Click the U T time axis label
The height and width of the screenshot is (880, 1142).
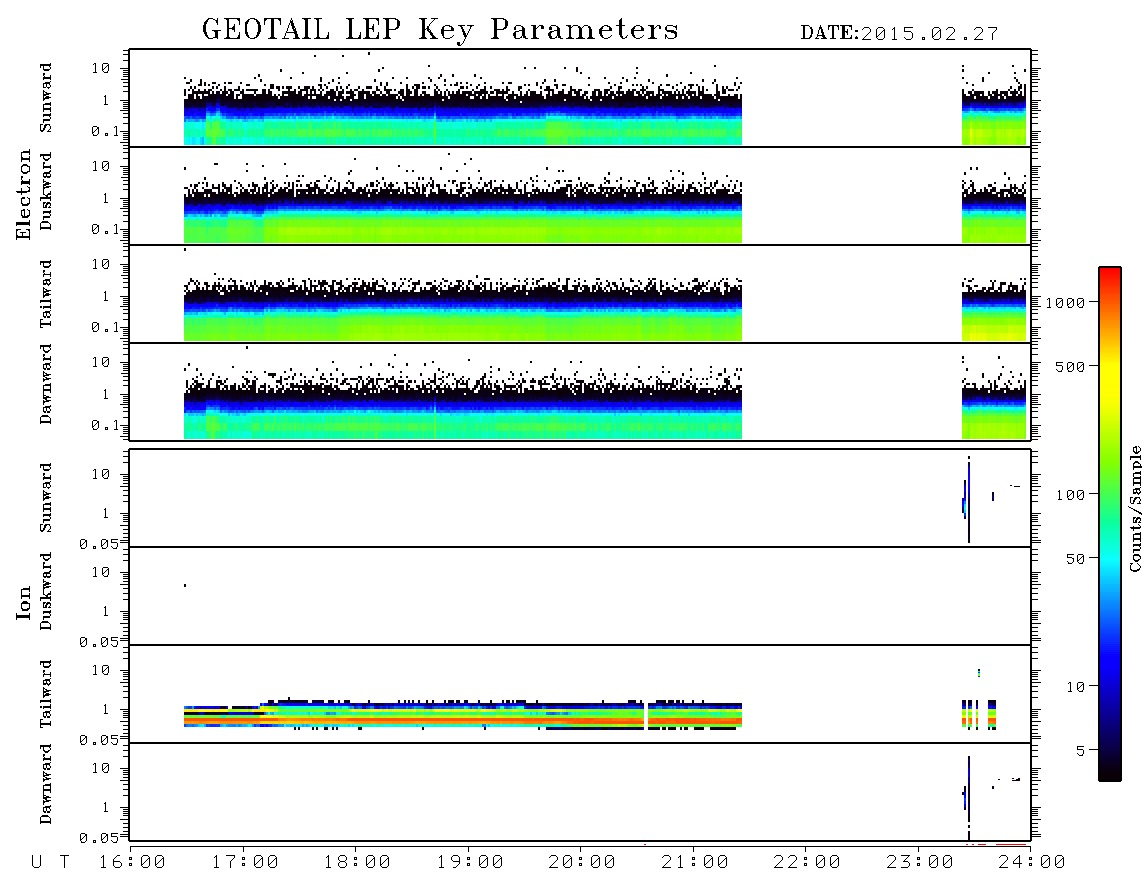pyautogui.click(x=50, y=863)
